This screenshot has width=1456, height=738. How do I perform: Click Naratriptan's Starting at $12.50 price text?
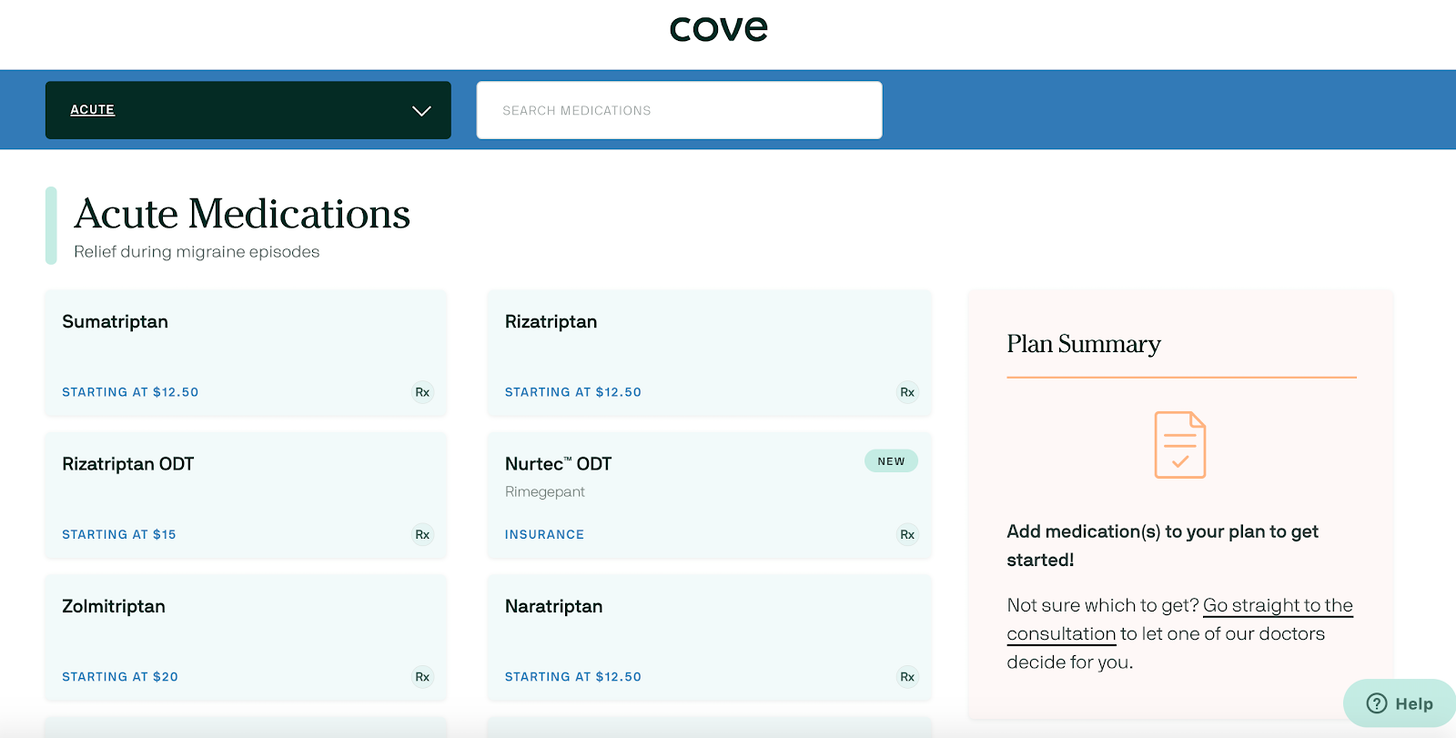pyautogui.click(x=573, y=676)
